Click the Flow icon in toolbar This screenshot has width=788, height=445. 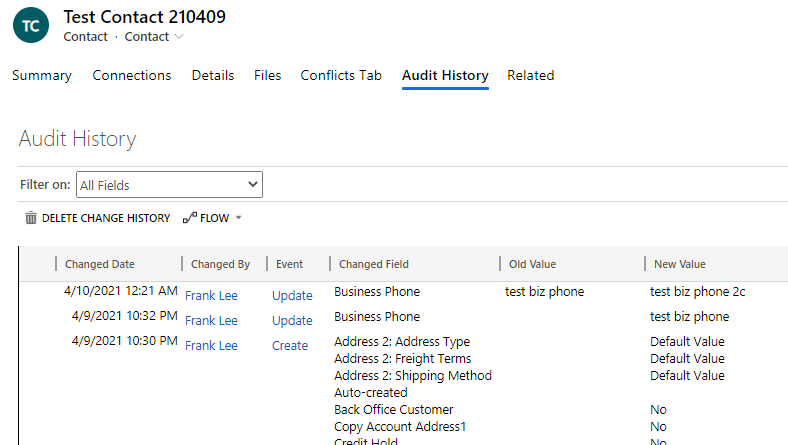click(190, 218)
